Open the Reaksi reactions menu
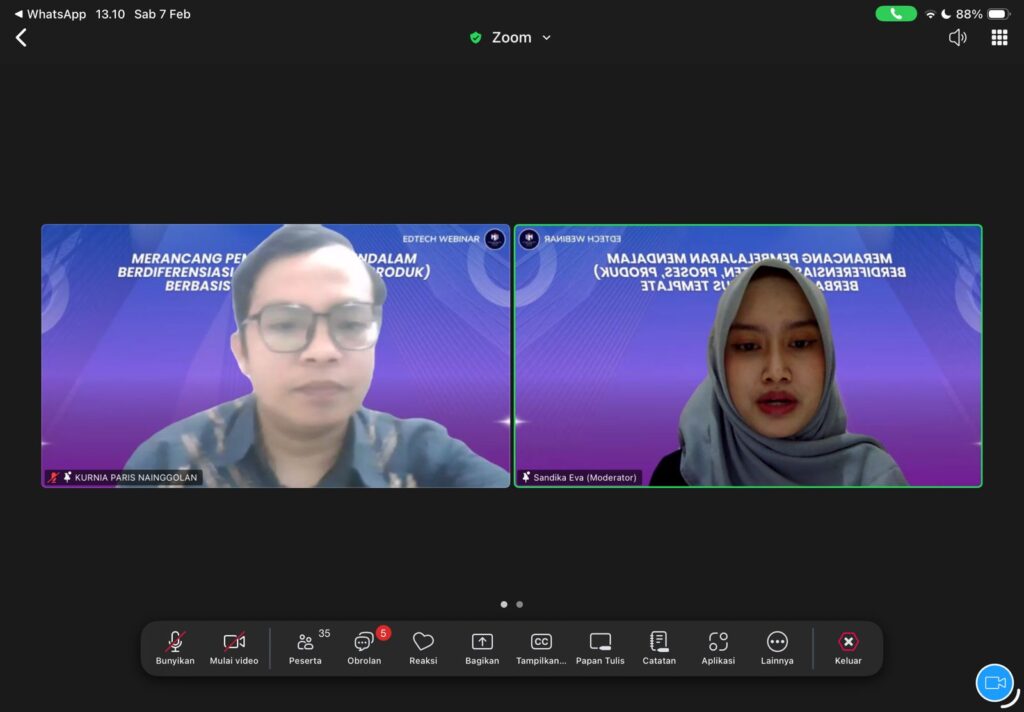This screenshot has width=1024, height=712. pyautogui.click(x=423, y=647)
